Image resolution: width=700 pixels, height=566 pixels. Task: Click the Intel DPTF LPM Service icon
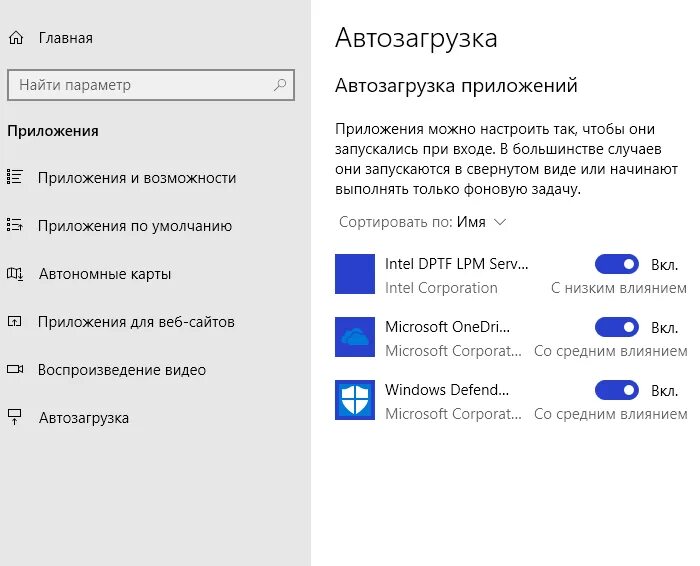(x=355, y=274)
